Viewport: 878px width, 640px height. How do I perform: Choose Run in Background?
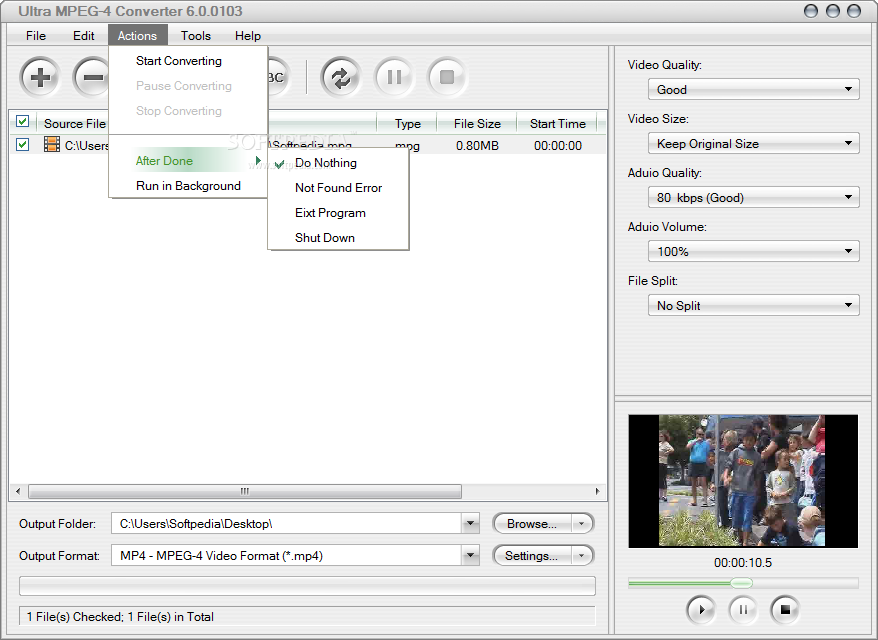(188, 185)
